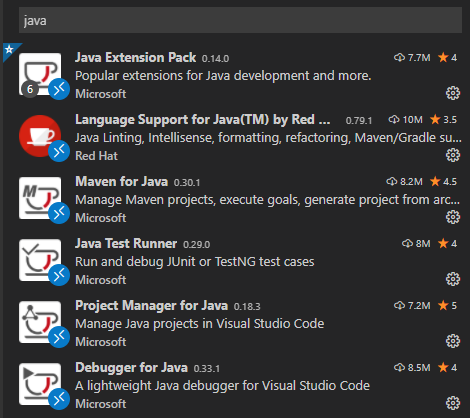Click the '8.2M' download count
The image size is (470, 418).
411,182
